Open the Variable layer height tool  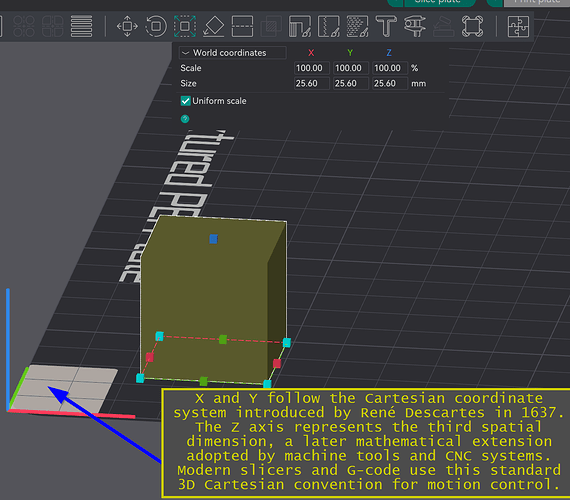(x=81, y=26)
